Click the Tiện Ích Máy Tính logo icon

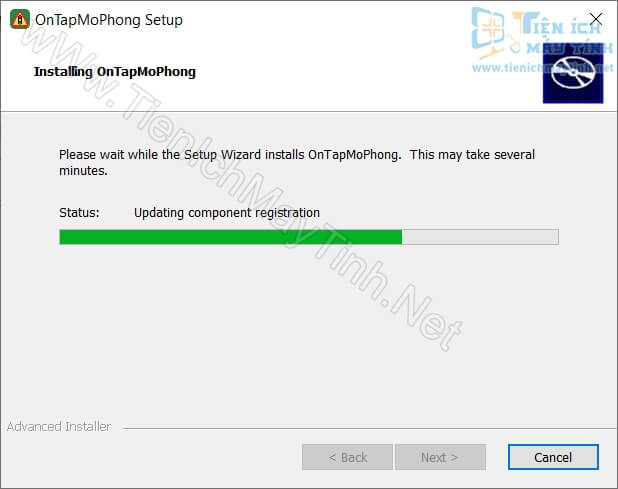tap(488, 31)
